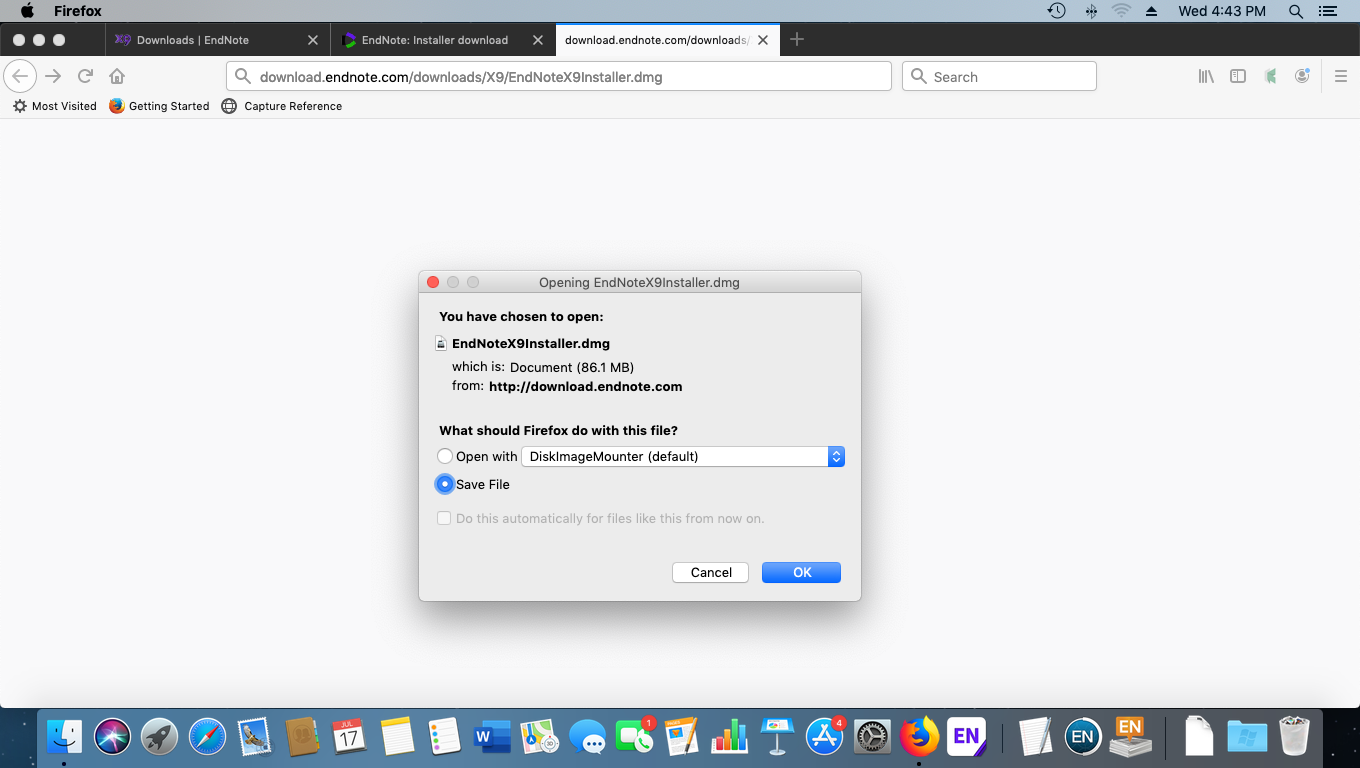Open Microsoft Word from the Dock

[x=491, y=738]
